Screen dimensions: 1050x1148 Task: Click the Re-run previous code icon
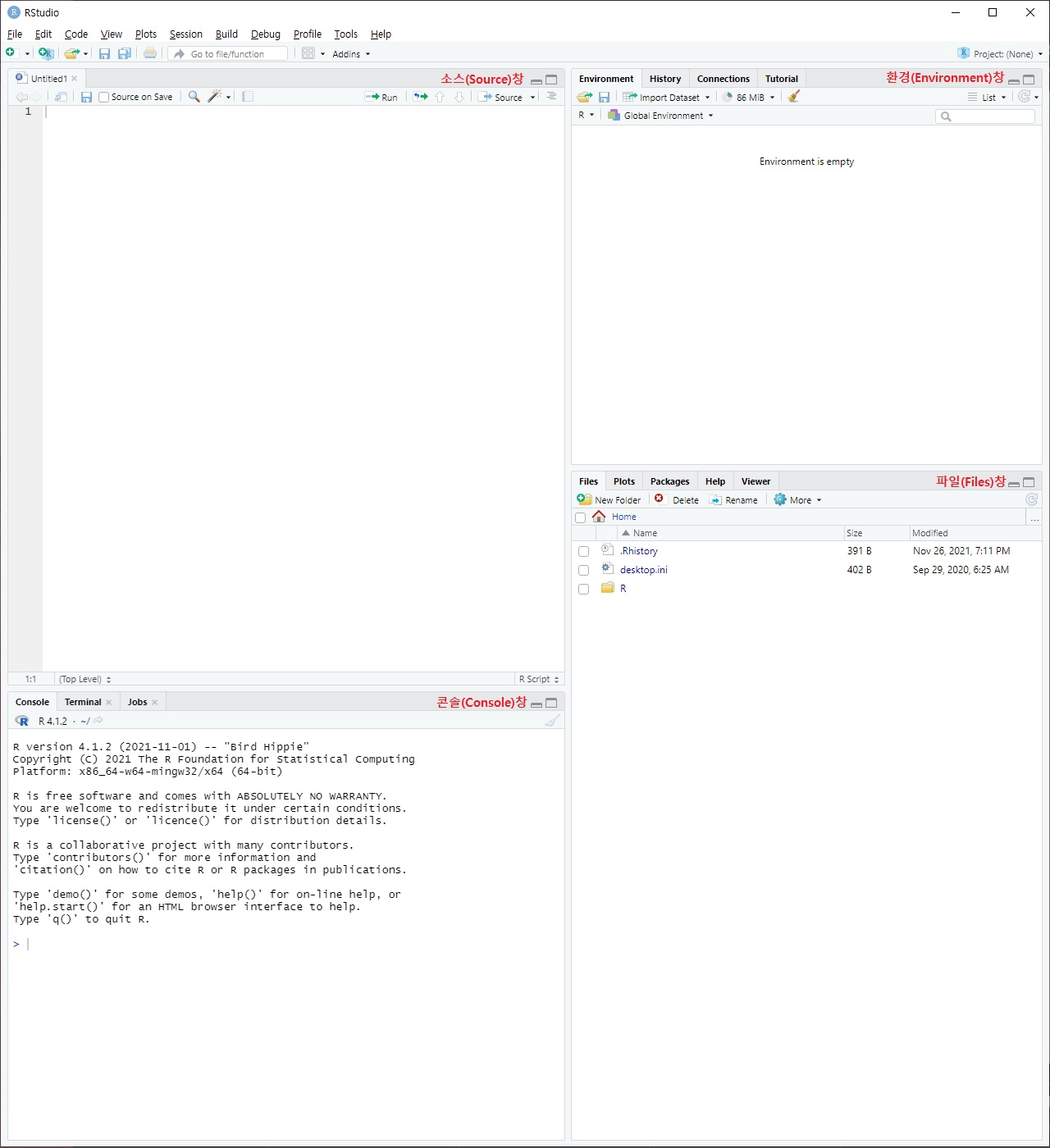click(x=420, y=97)
